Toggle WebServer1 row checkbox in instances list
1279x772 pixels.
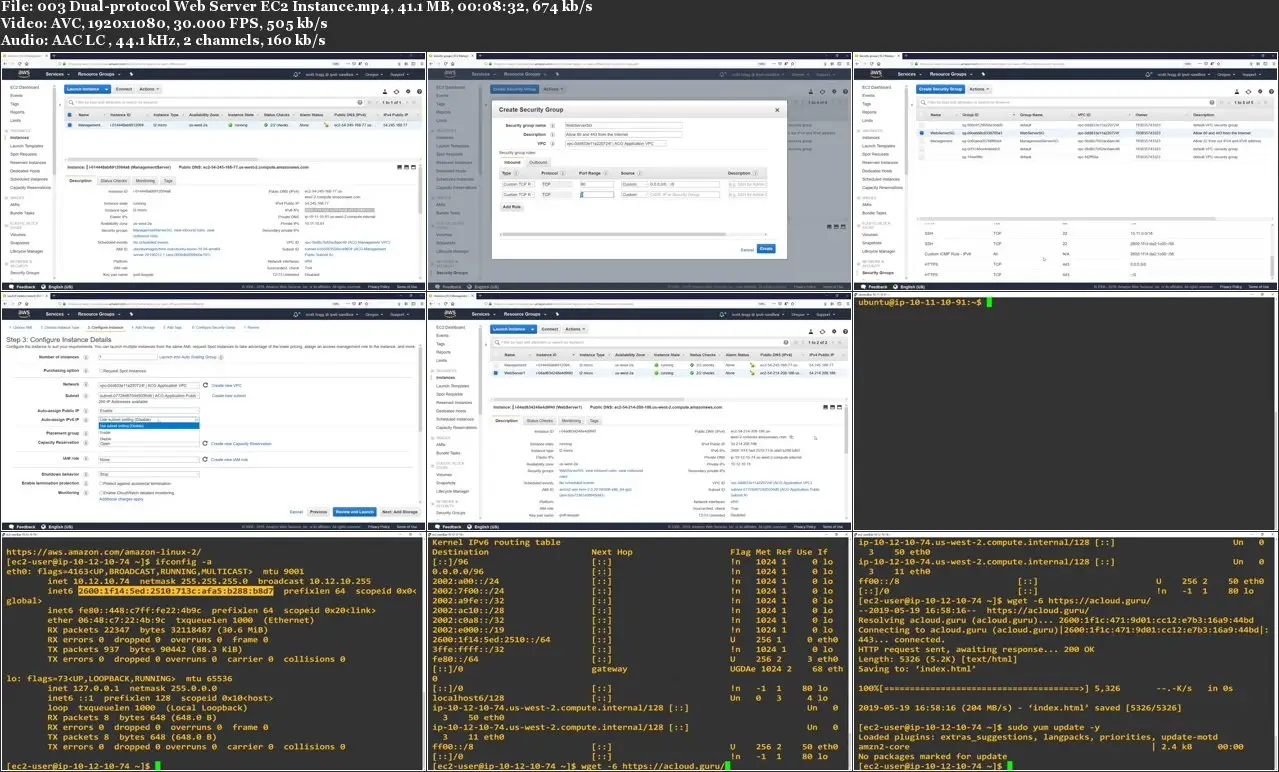coord(496,373)
